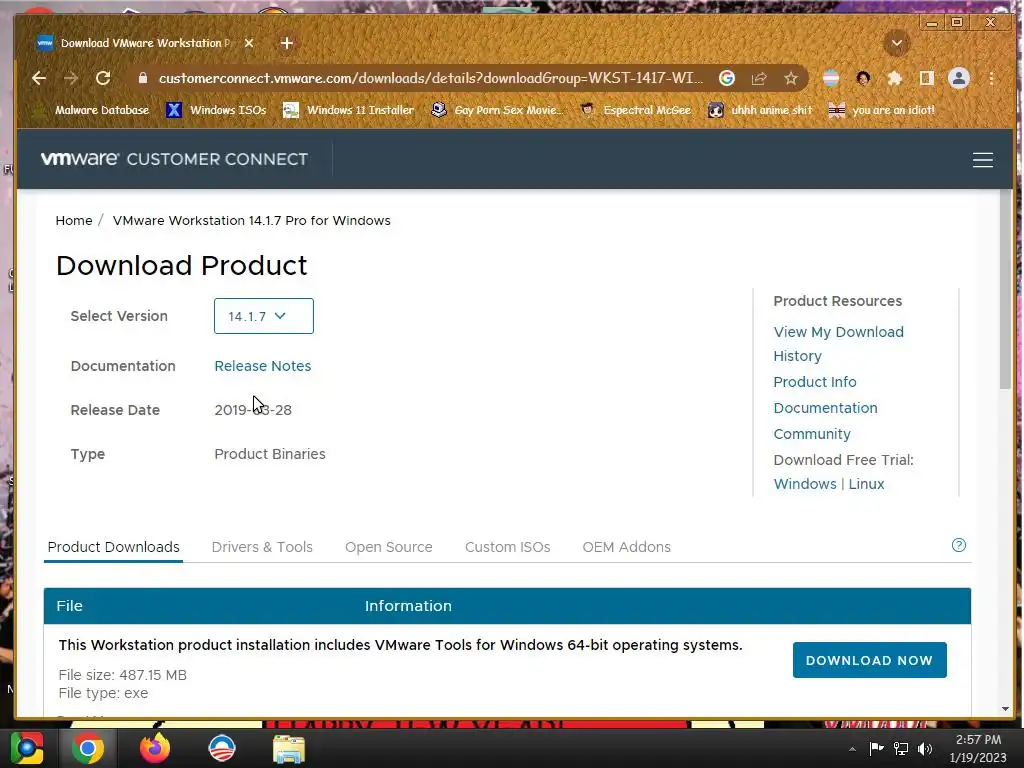The height and width of the screenshot is (768, 1024).
Task: Open the VMware hamburger menu
Action: pyautogui.click(x=983, y=160)
